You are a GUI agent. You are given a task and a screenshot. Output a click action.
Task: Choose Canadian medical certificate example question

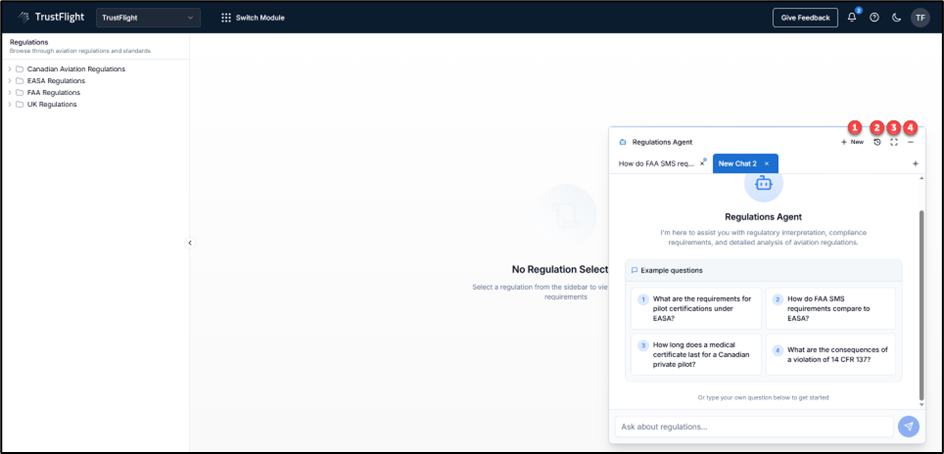pos(696,355)
